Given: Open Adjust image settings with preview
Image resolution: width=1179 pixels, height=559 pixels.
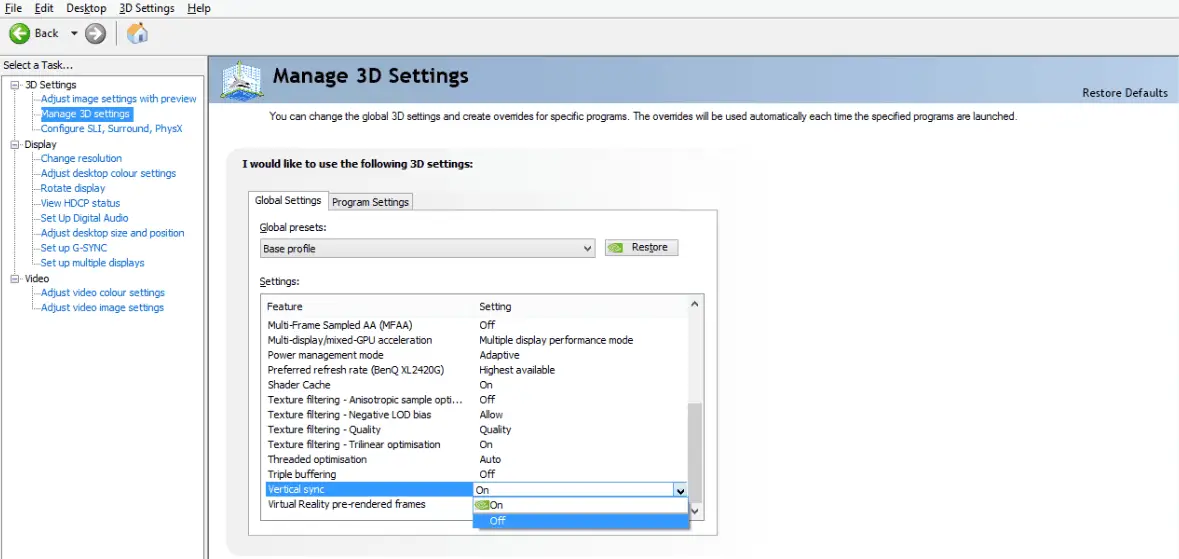Looking at the screenshot, I should point(118,99).
